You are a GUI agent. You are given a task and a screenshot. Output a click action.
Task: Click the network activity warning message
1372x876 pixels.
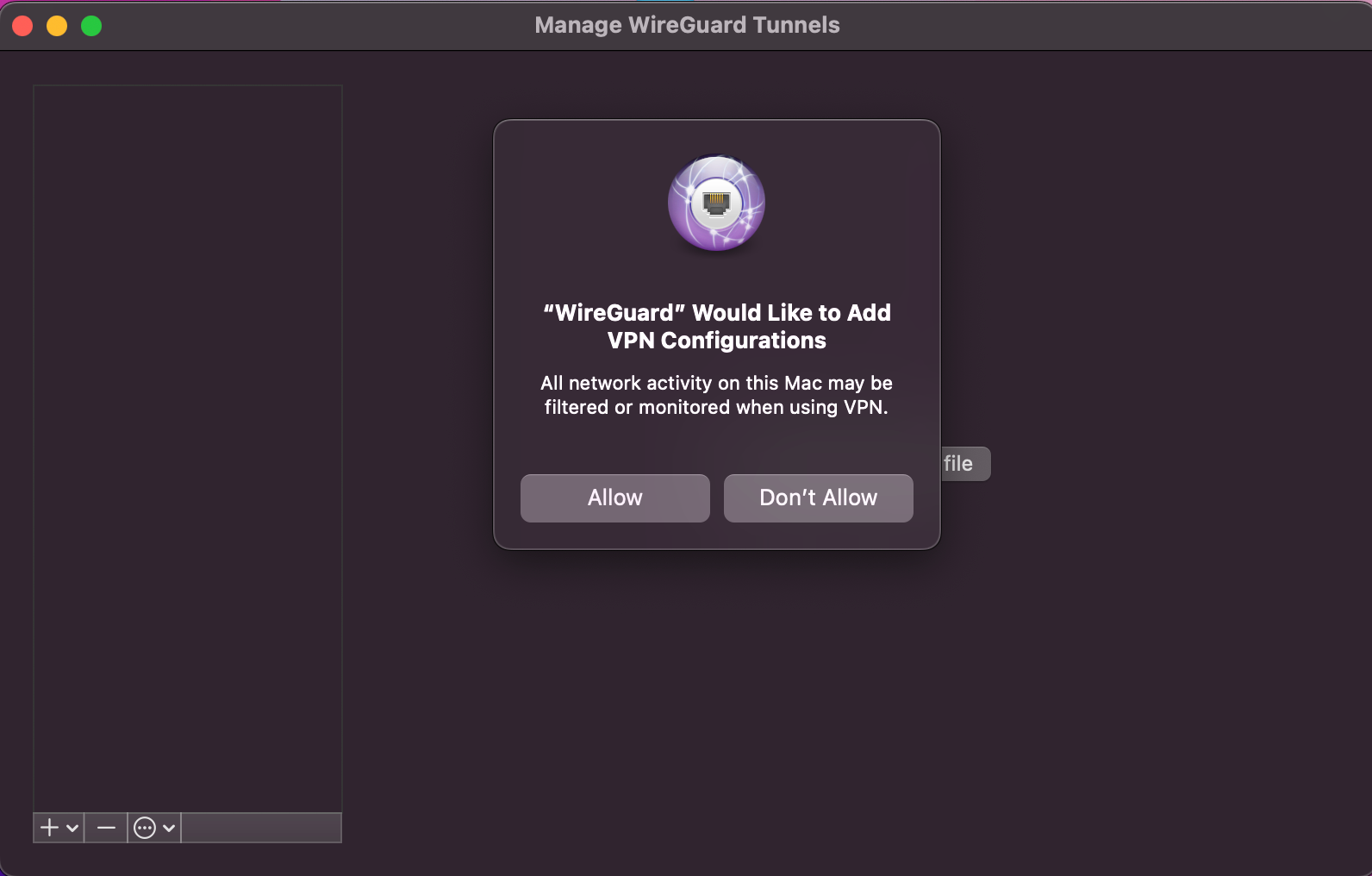[716, 395]
